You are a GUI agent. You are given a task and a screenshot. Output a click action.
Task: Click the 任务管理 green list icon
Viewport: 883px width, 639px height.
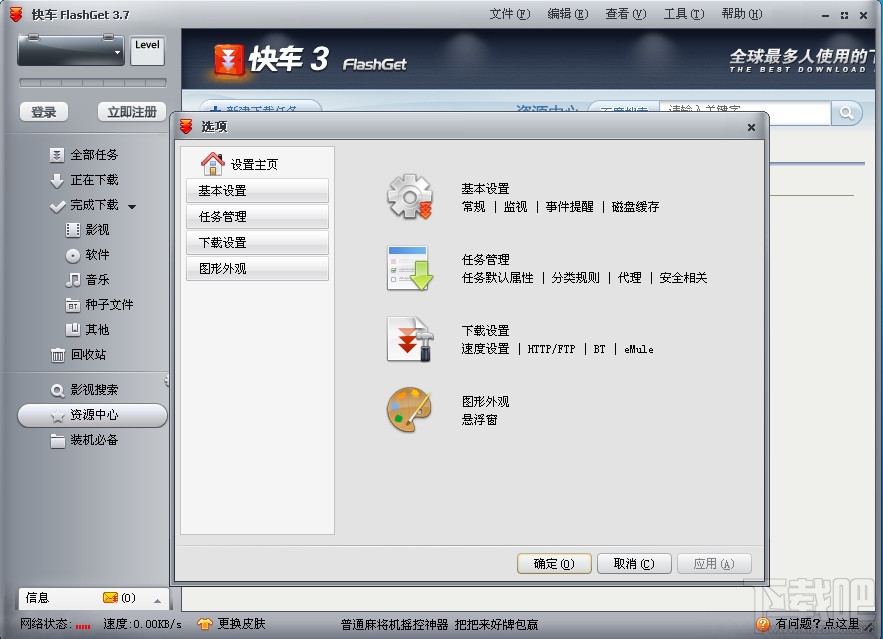tap(410, 268)
